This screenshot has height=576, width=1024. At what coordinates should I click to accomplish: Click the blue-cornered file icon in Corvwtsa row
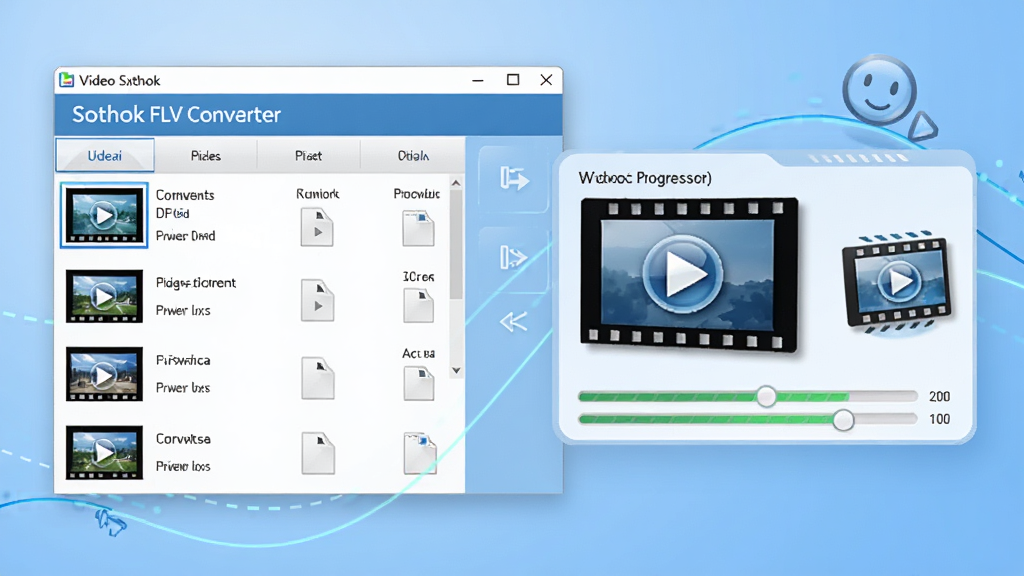coord(420,453)
